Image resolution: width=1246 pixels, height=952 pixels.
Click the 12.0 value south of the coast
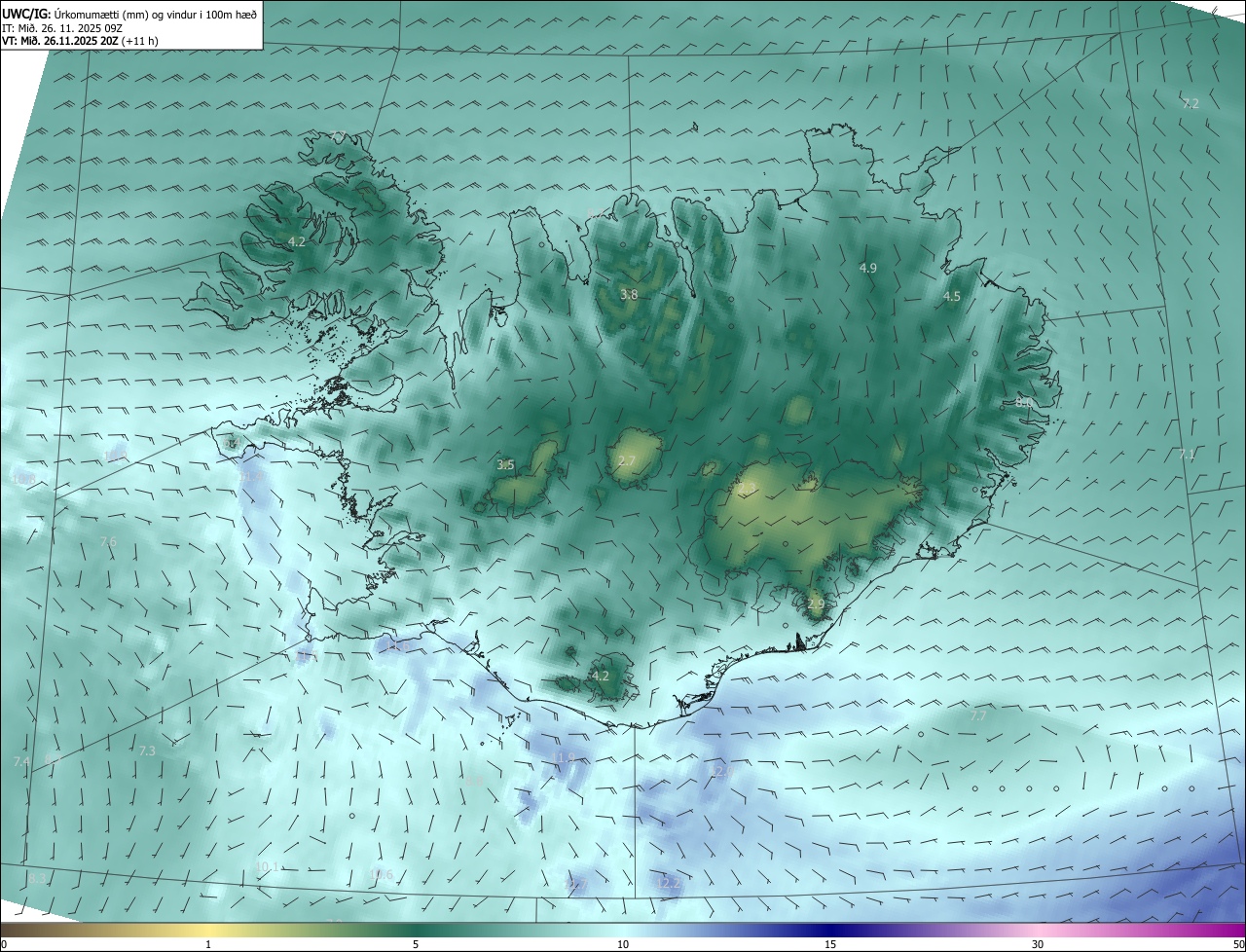(720, 772)
